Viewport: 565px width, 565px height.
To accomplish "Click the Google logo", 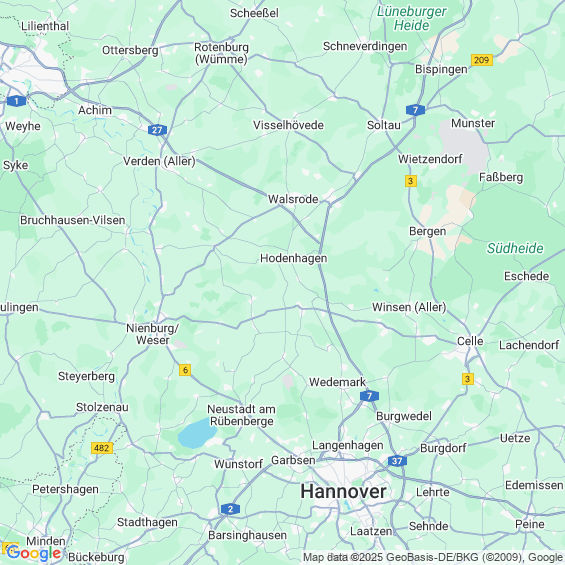I will (34, 553).
